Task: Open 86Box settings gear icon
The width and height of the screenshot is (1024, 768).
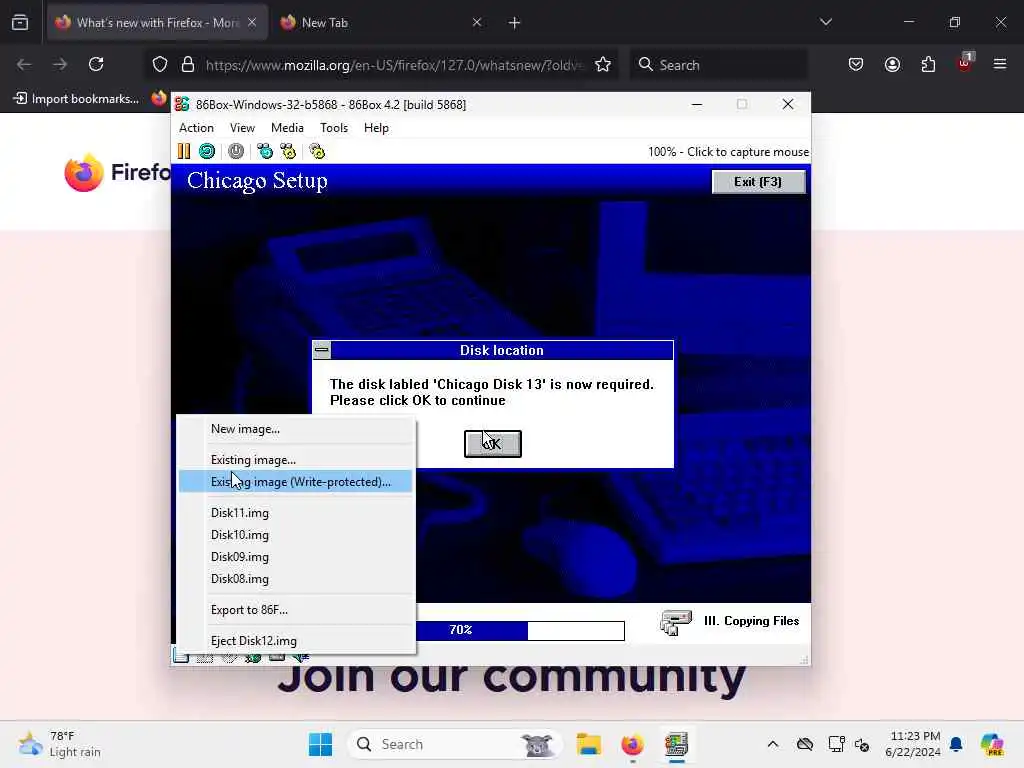Action: (317, 152)
